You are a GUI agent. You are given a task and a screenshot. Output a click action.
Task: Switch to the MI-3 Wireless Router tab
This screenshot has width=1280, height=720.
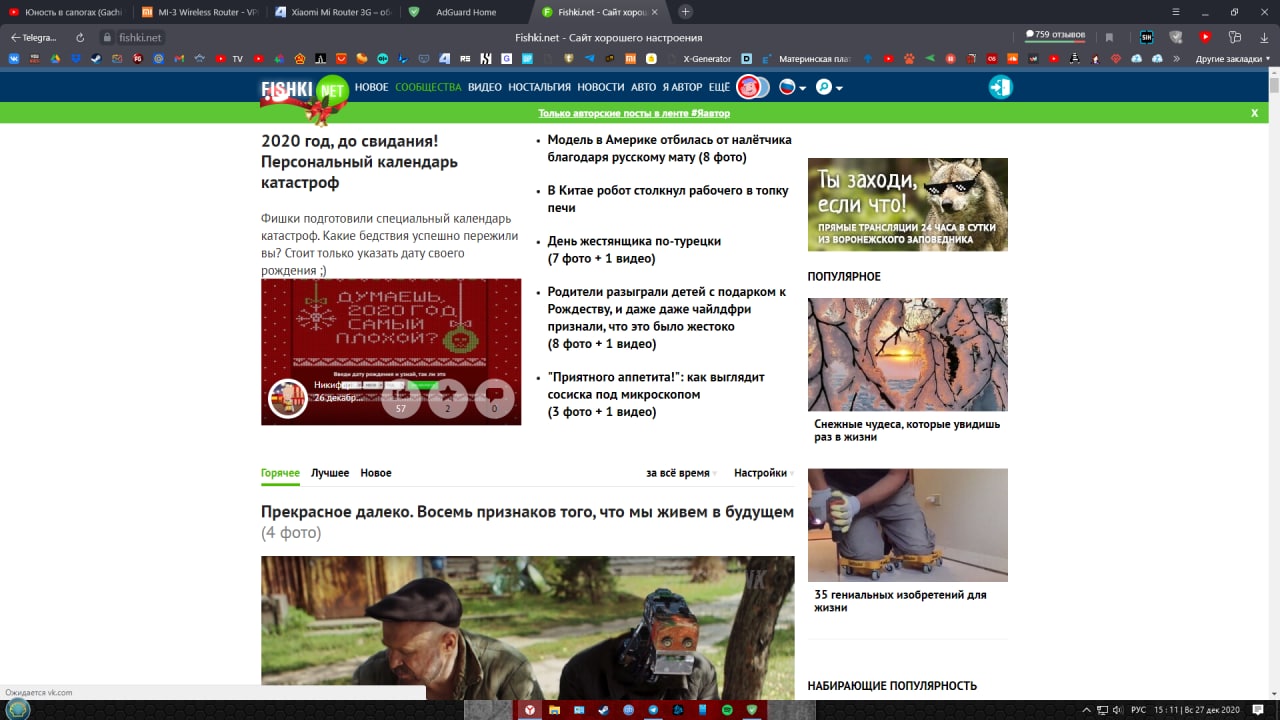[x=198, y=12]
